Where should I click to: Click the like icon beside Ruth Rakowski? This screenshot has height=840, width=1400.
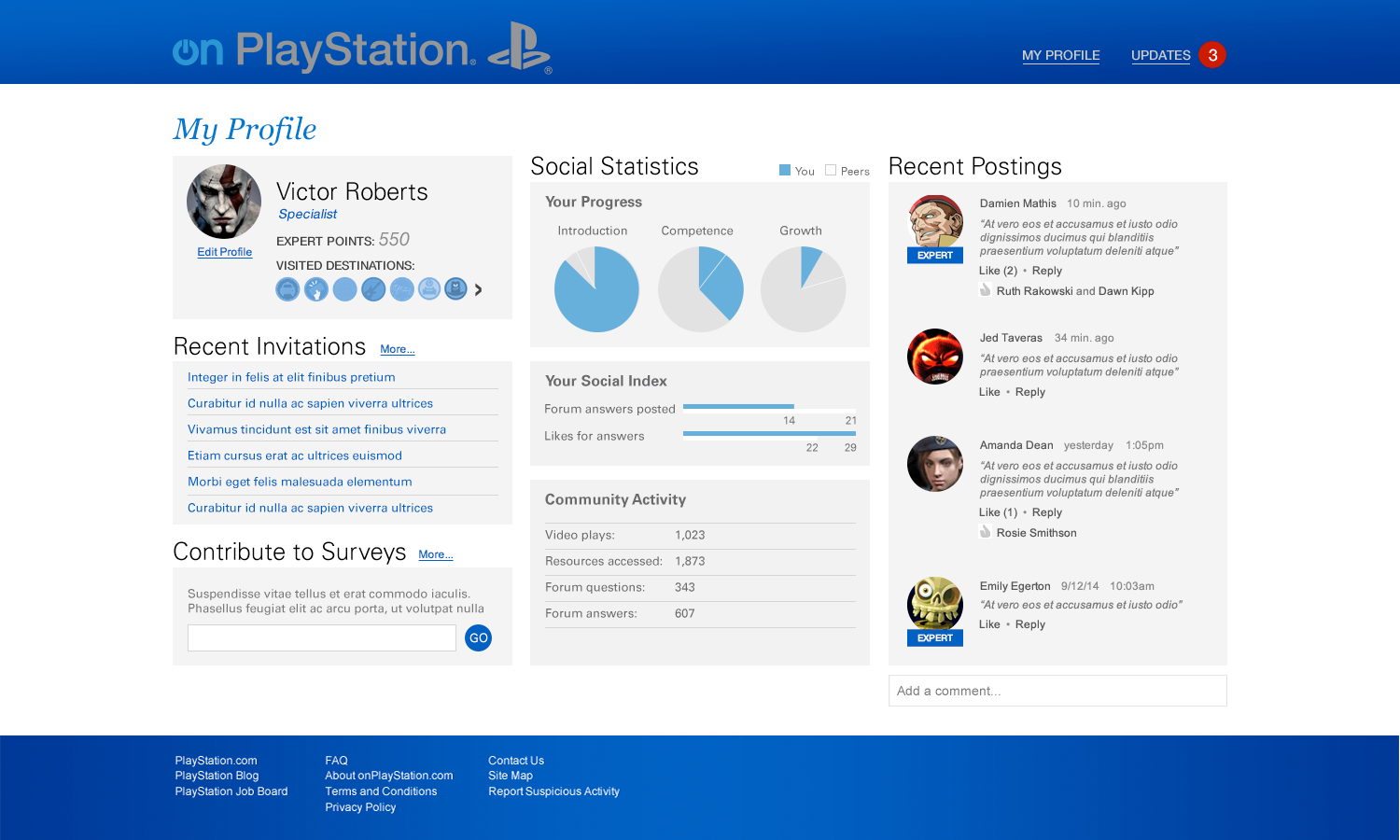985,290
